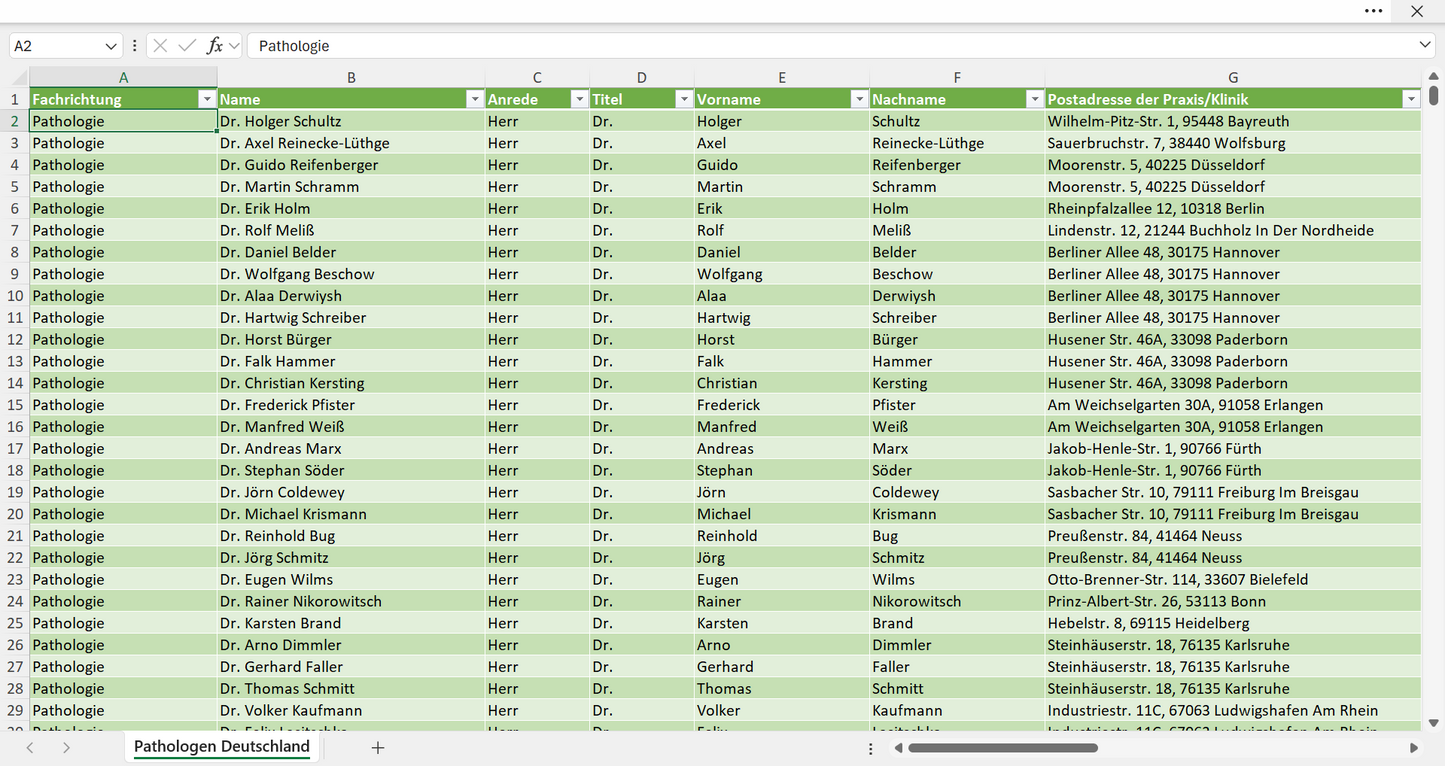Click the Select All corner triangle
This screenshot has height=766, width=1445.
pos(20,78)
